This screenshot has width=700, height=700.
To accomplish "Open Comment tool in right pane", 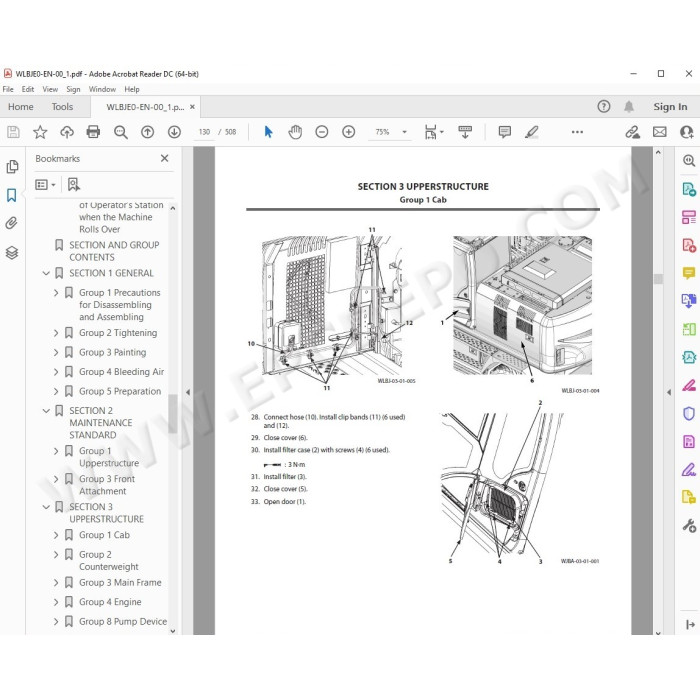I will coord(688,272).
